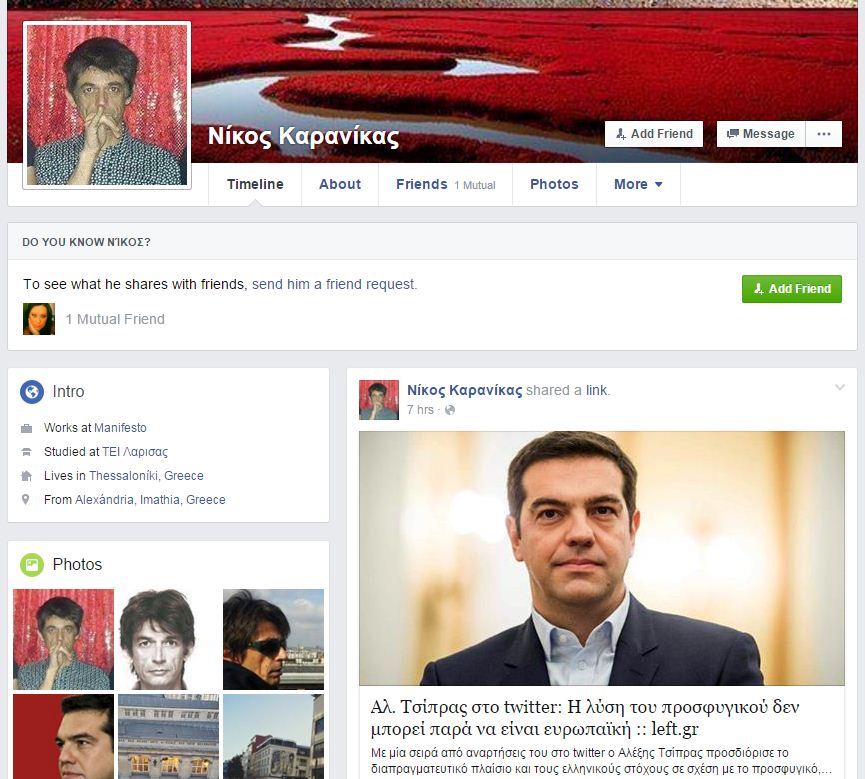Viewport: 865px width, 779px height.
Task: Send a message with the Message button
Action: point(761,134)
